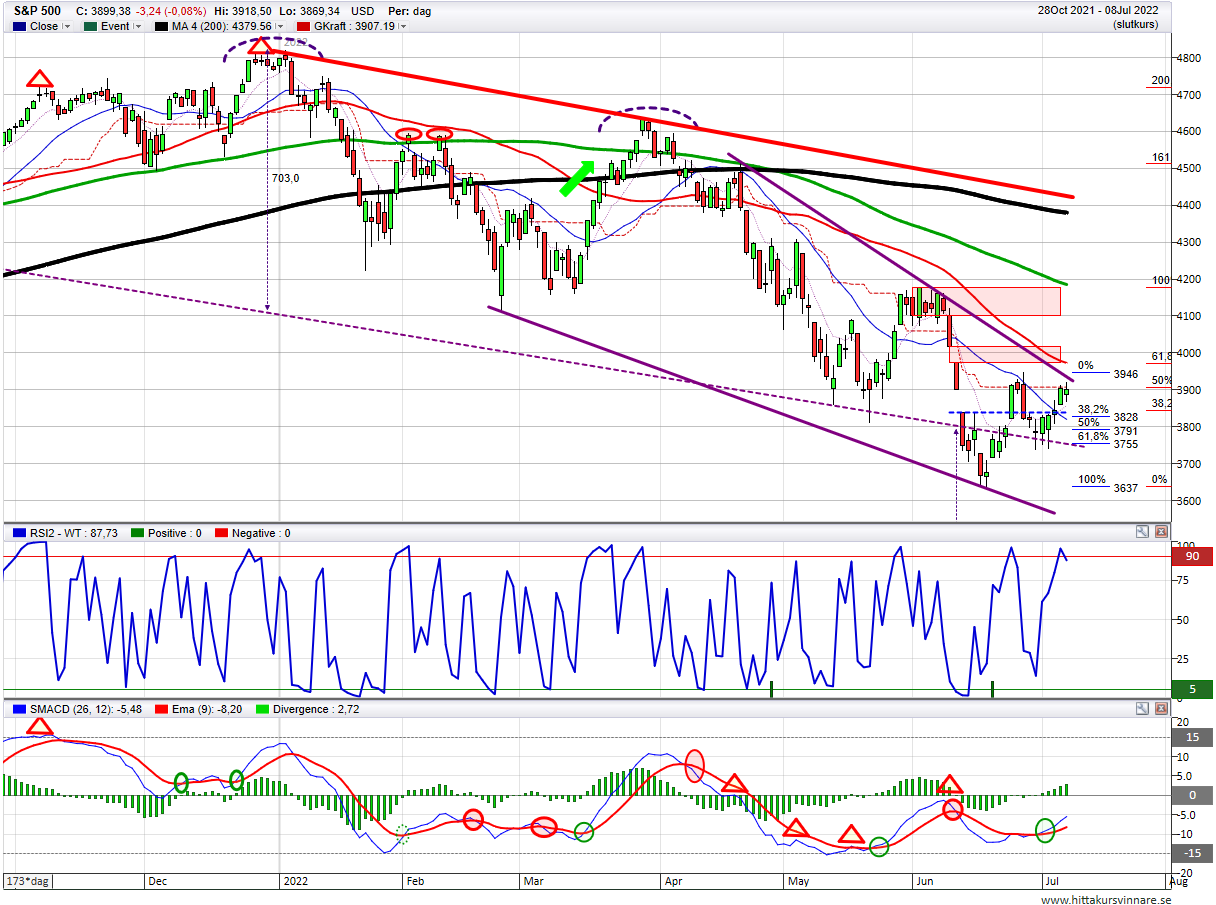
Task: Click the blue Close color swatch
Action: pos(19,27)
